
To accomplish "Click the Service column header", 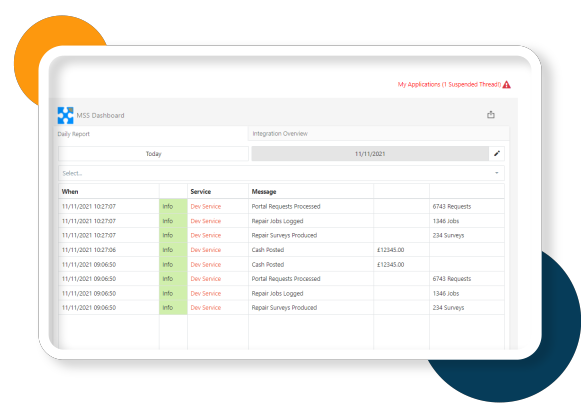I will [x=200, y=192].
